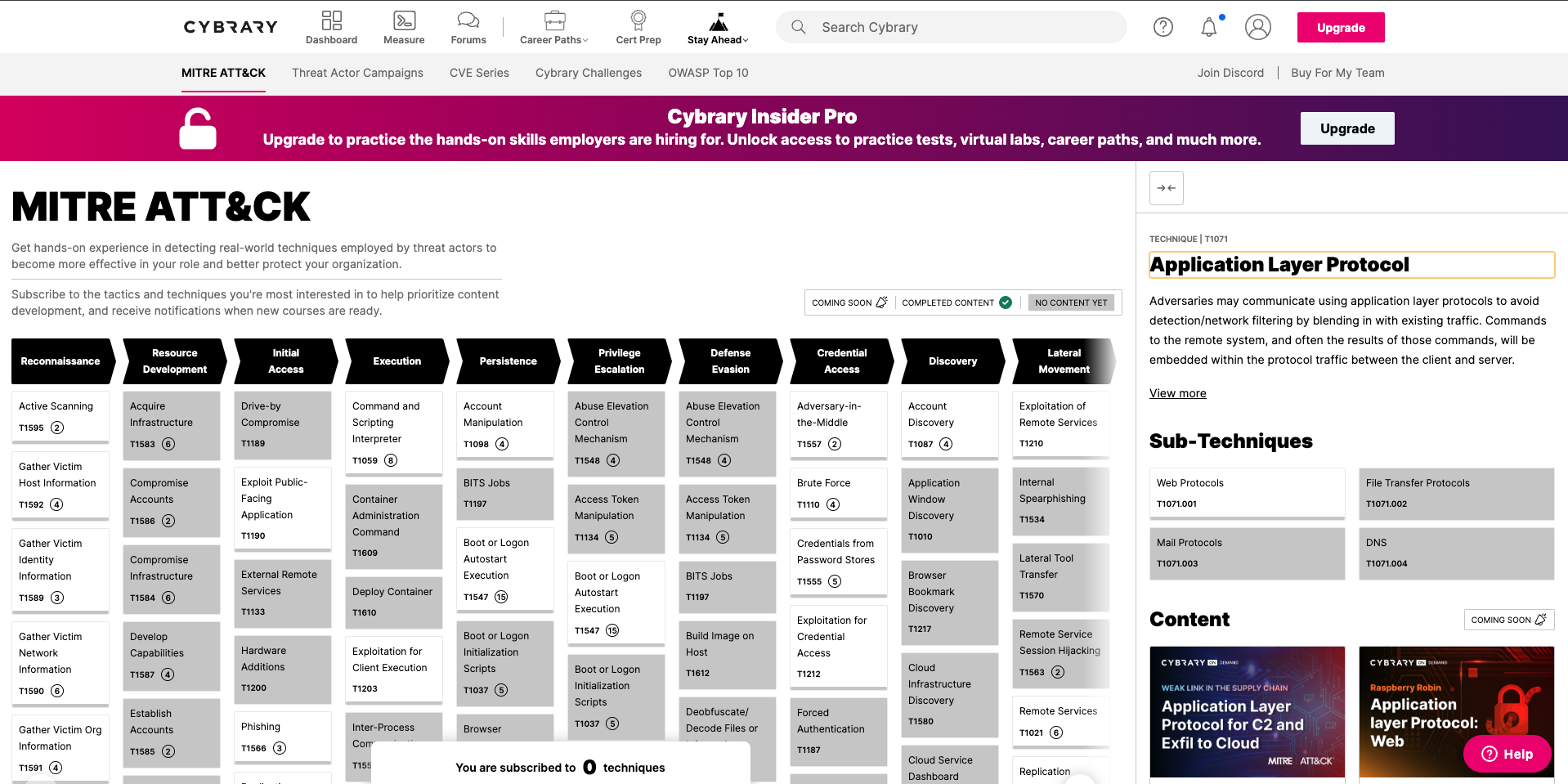This screenshot has height=784, width=1568.
Task: Expand T1059 Command and Scripting Interpreter count
Action: [x=391, y=460]
